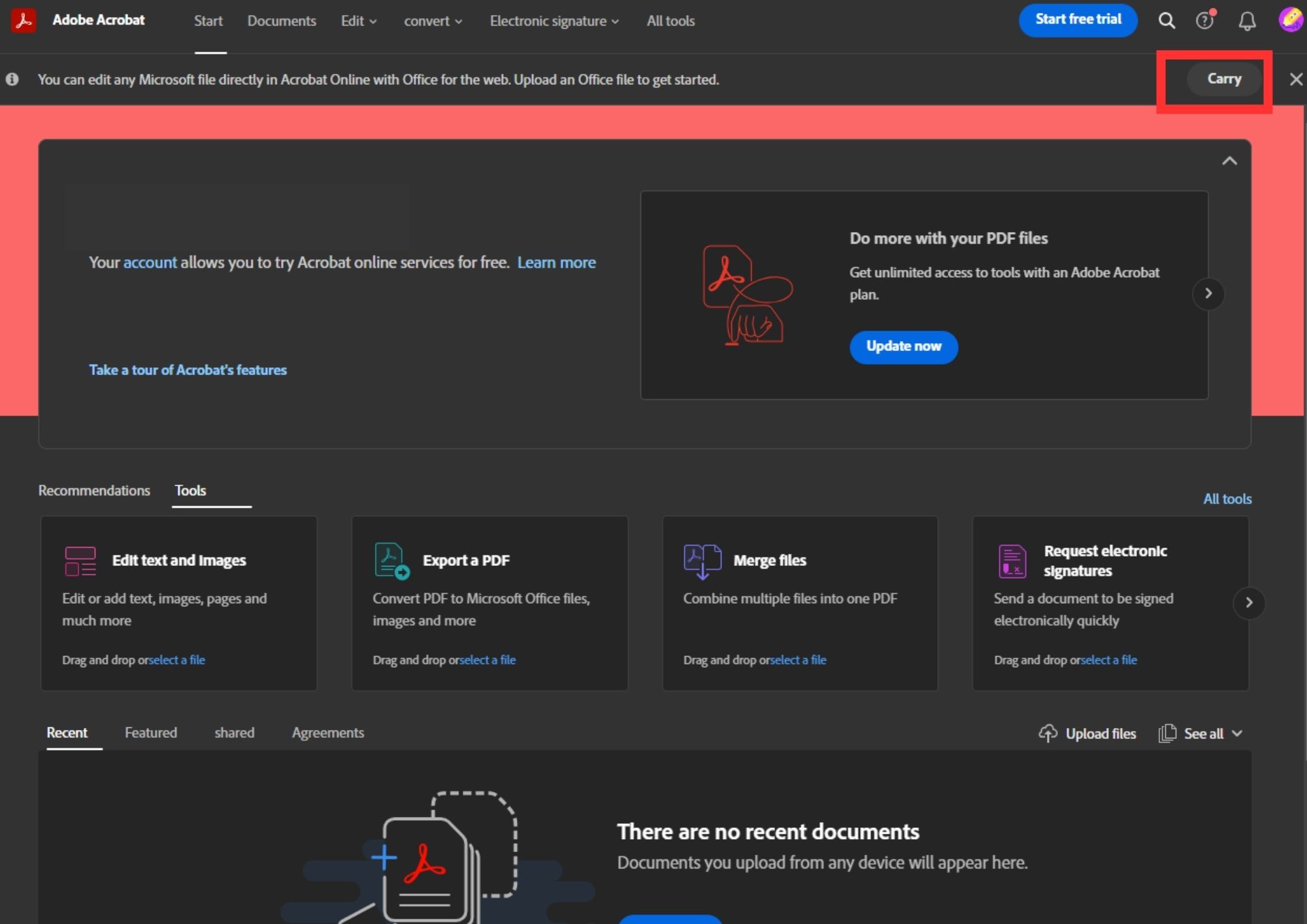Show more tools with right arrow

click(x=1249, y=602)
